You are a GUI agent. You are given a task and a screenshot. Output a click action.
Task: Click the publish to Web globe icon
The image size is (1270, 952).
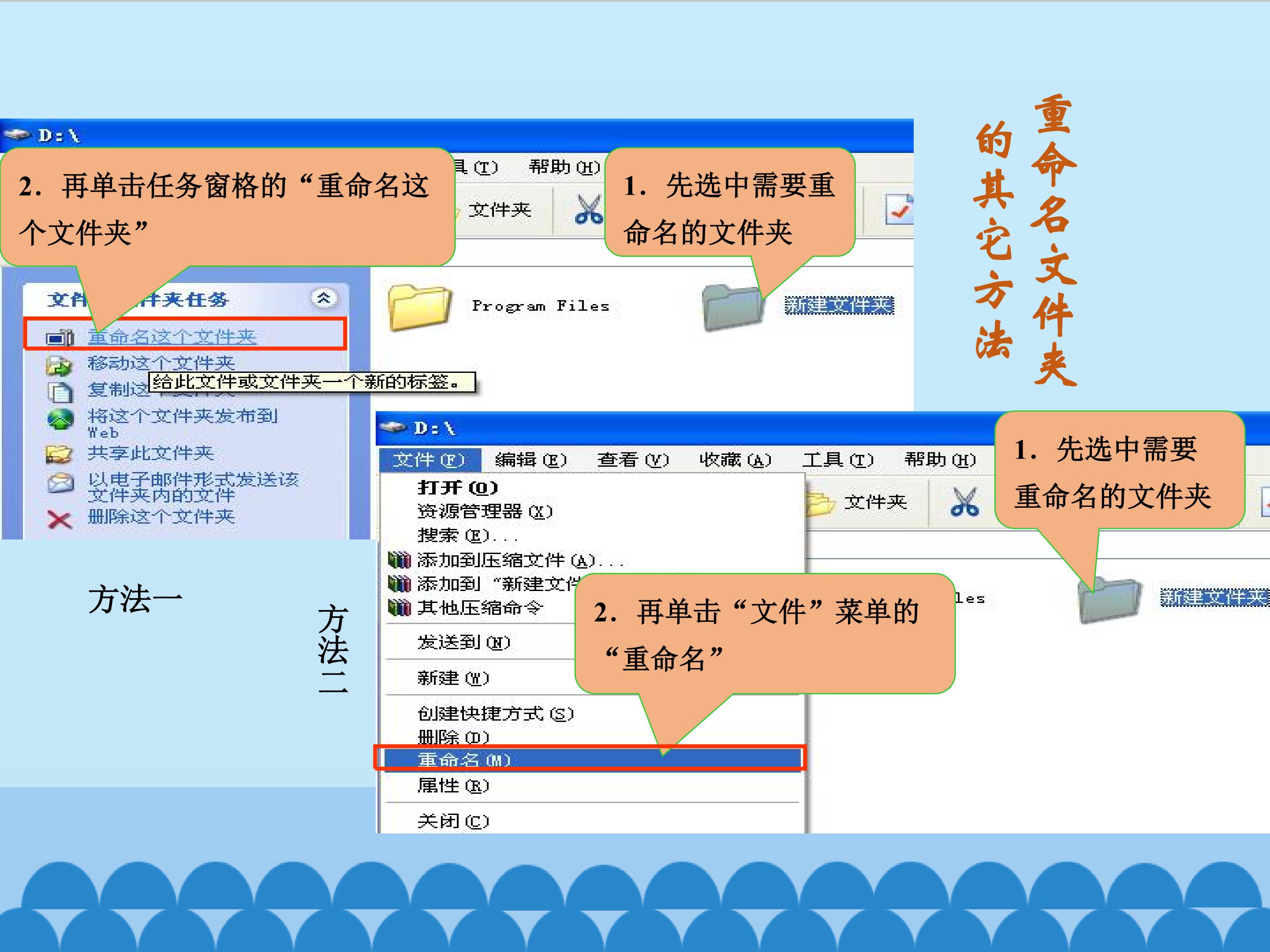pos(60,420)
